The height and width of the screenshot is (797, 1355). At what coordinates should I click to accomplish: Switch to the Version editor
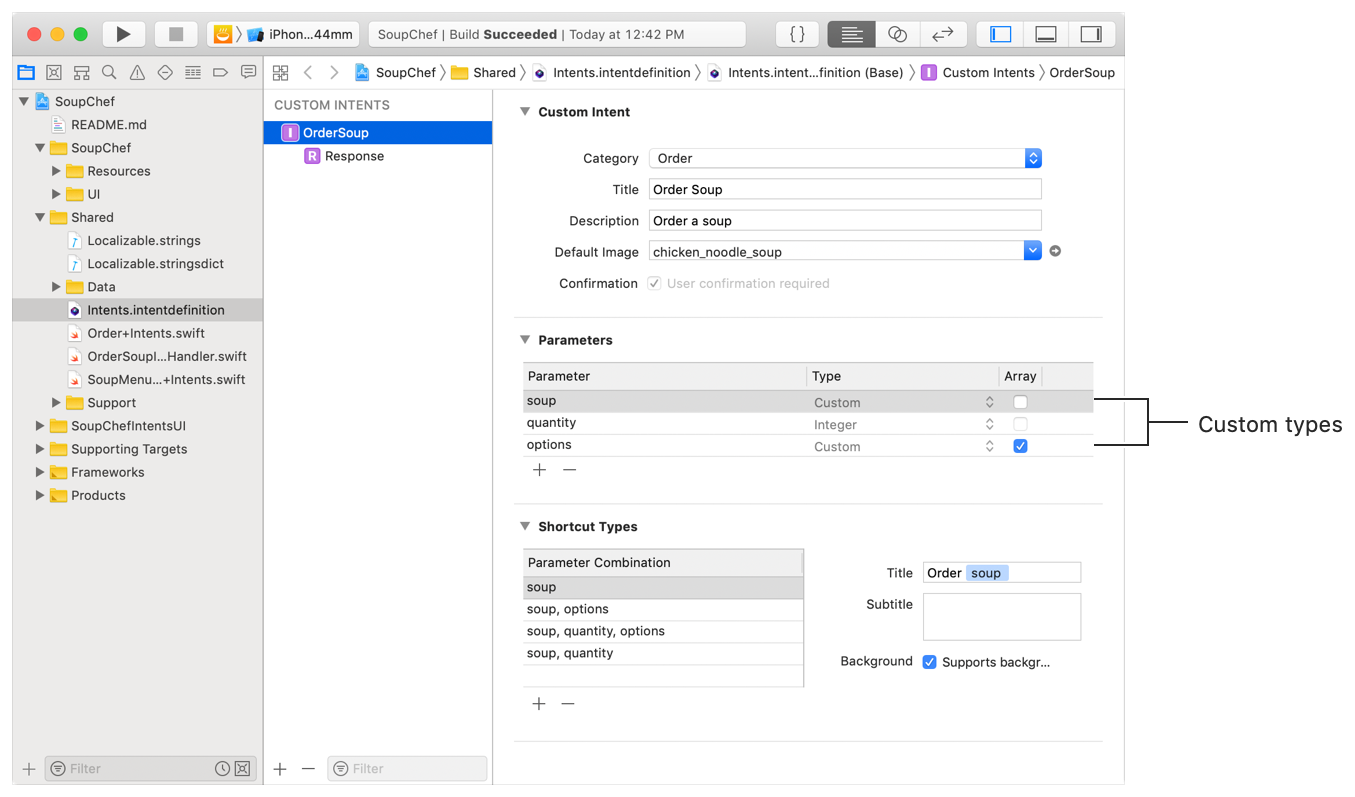(942, 34)
